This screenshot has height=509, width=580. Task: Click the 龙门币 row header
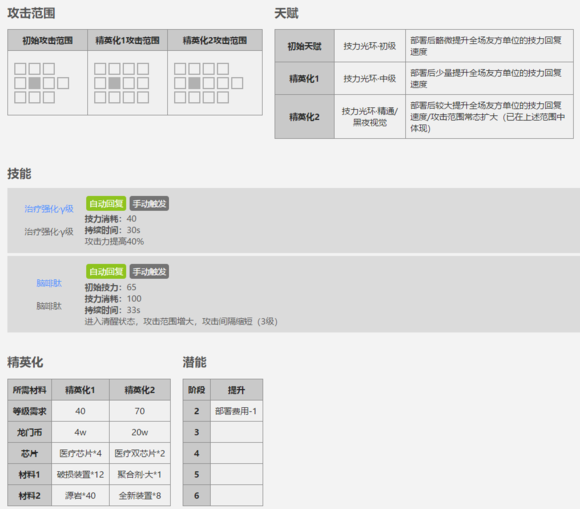[x=30, y=432]
